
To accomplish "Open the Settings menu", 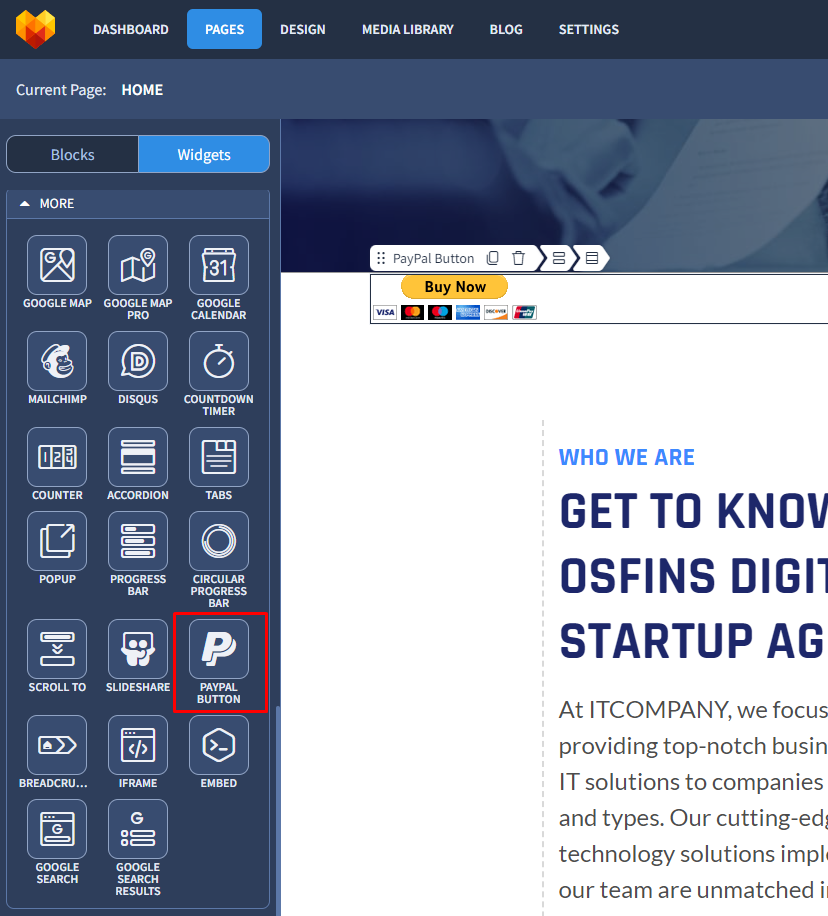I will [x=588, y=29].
